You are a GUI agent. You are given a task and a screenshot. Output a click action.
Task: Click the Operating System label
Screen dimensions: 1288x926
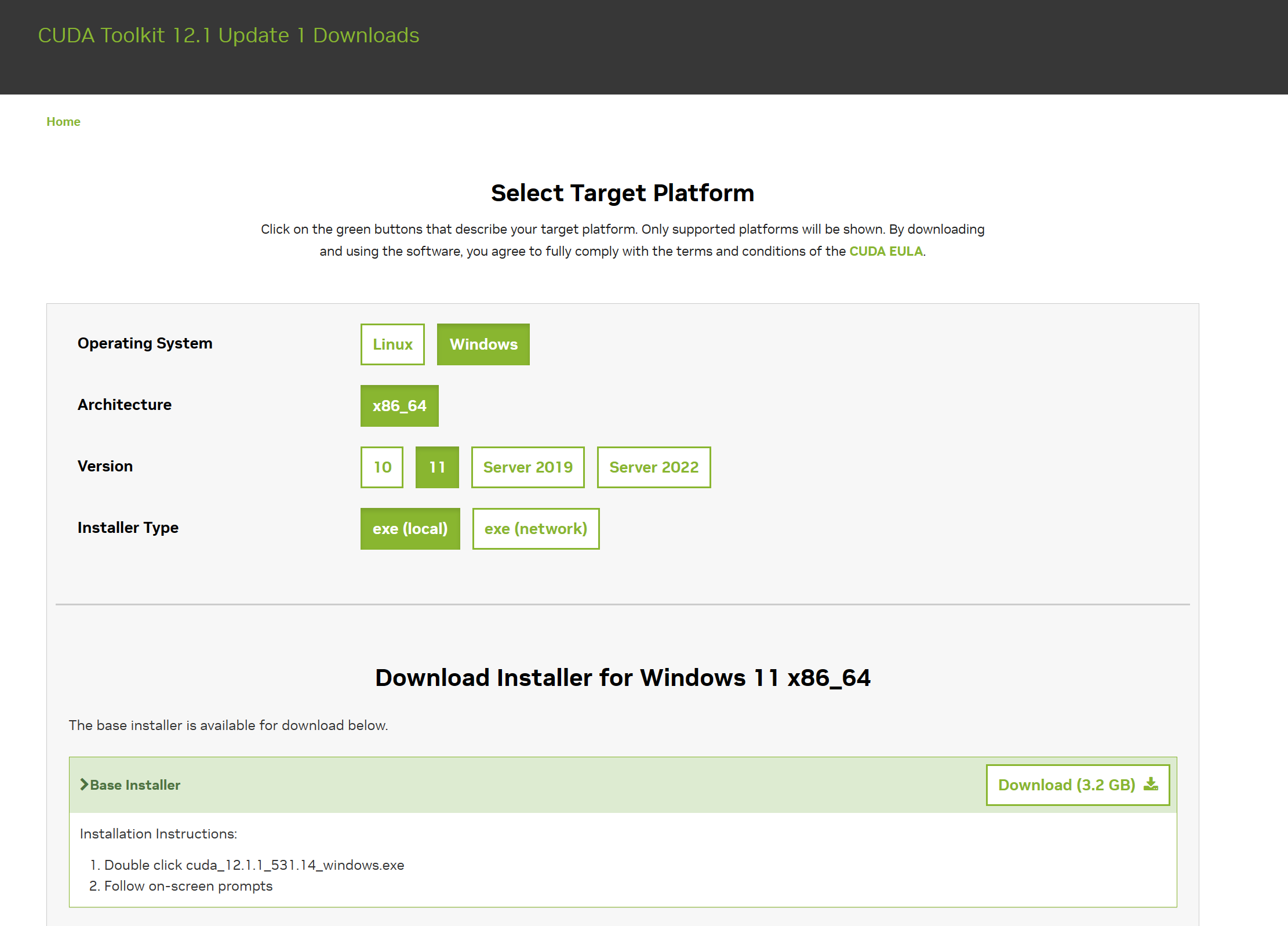[x=145, y=343]
